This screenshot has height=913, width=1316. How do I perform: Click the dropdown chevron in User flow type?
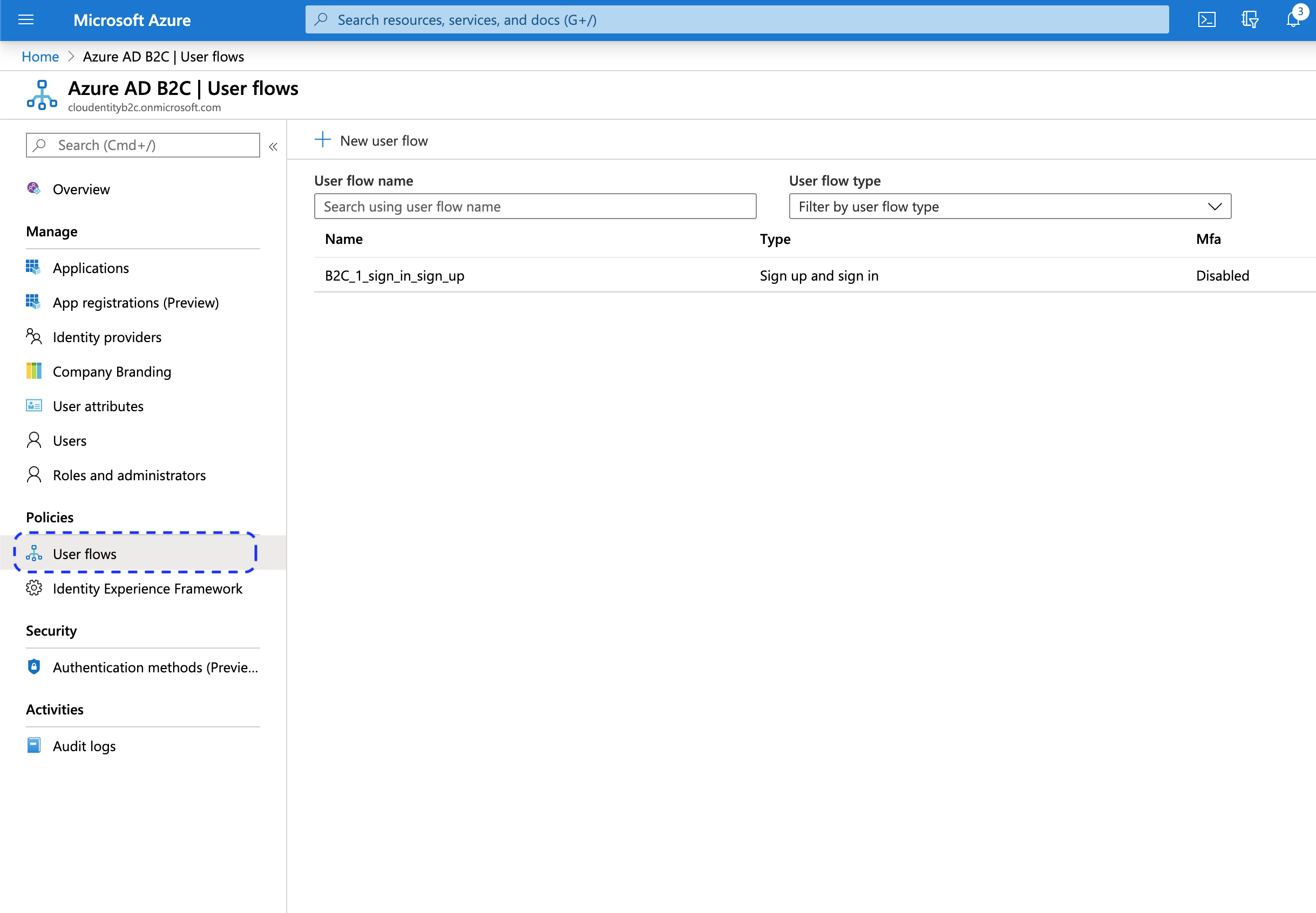[1215, 206]
